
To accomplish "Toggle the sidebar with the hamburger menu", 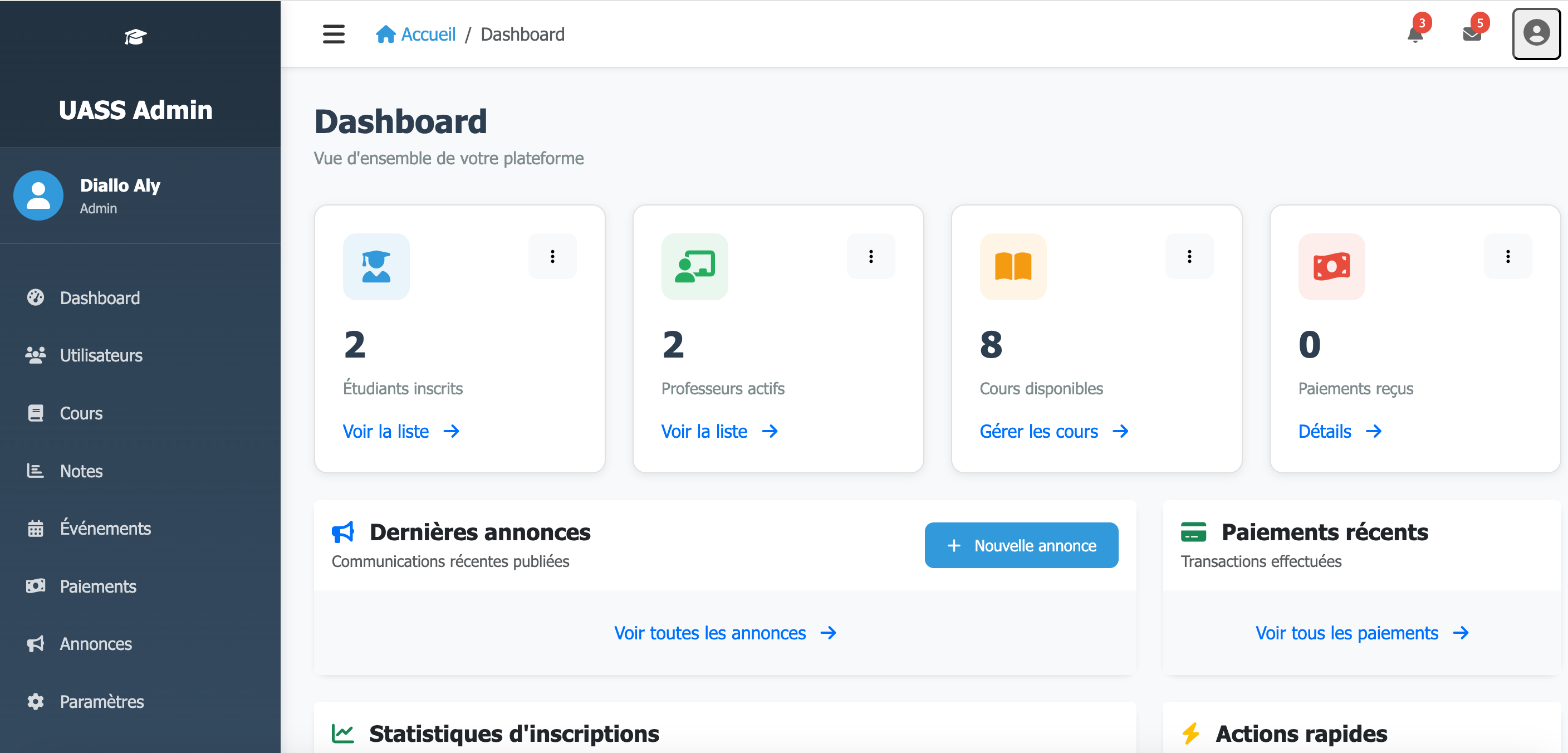I will pos(334,34).
